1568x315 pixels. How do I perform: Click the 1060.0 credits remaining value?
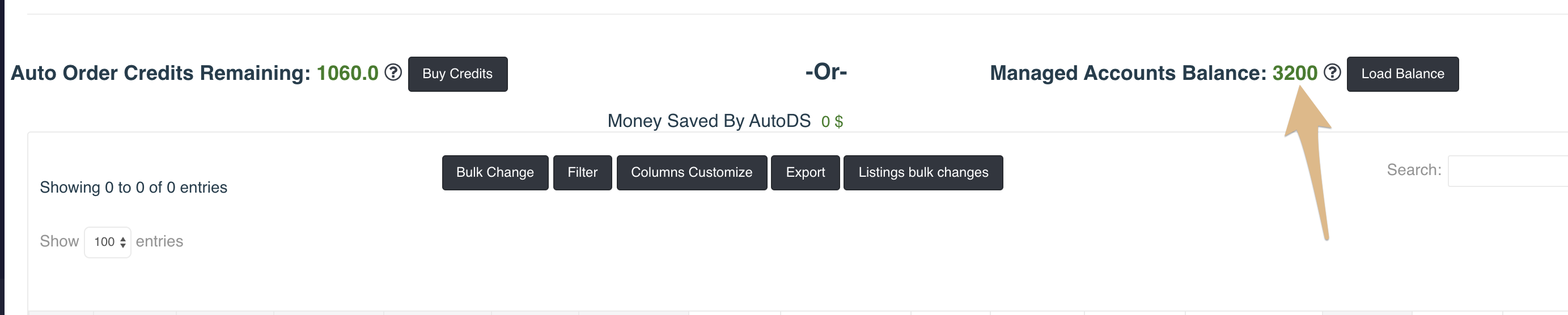point(347,73)
